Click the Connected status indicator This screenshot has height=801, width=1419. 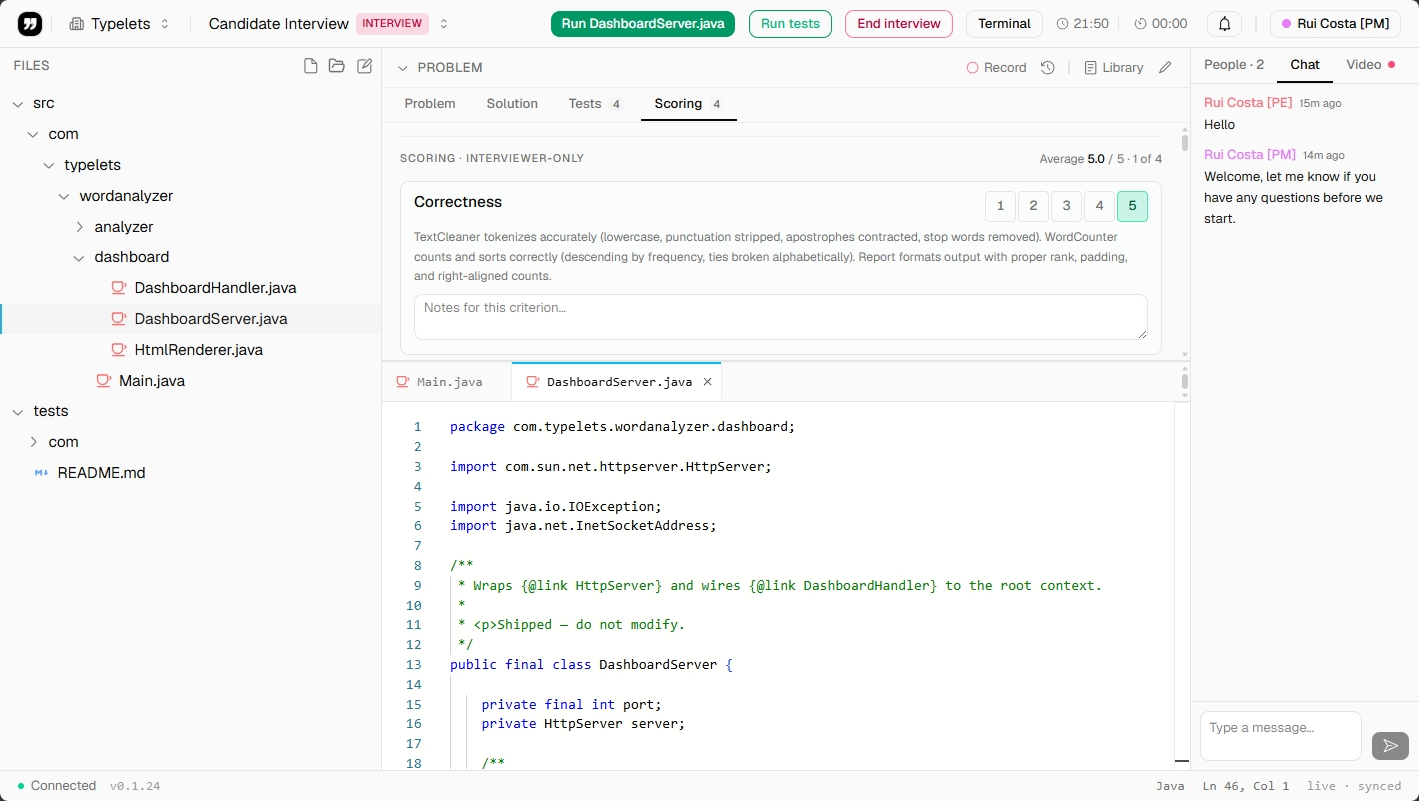(x=57, y=786)
